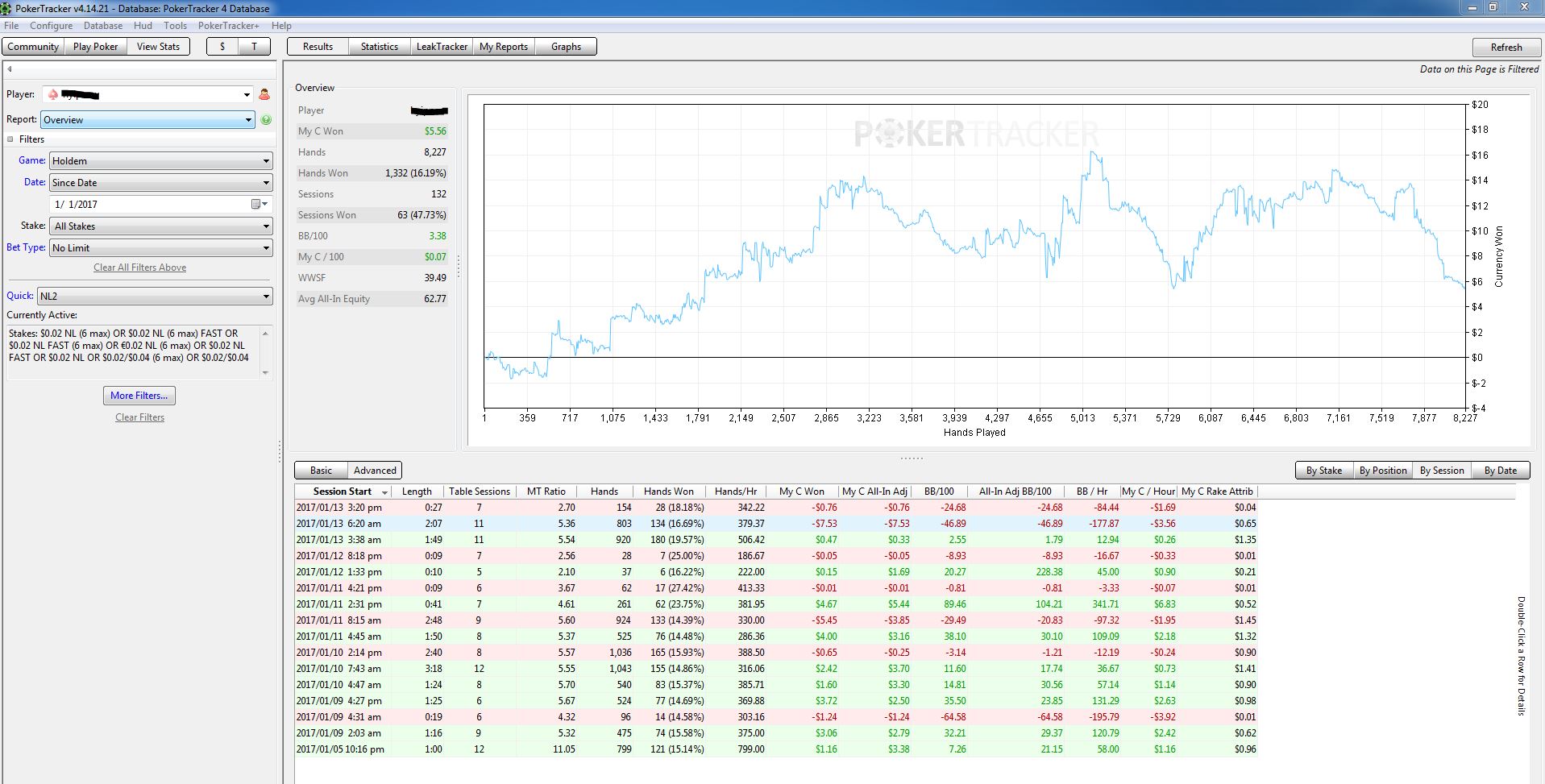Select session row 2017/01/13 6:20 am
The width and height of the screenshot is (1545, 784).
[x=776, y=524]
